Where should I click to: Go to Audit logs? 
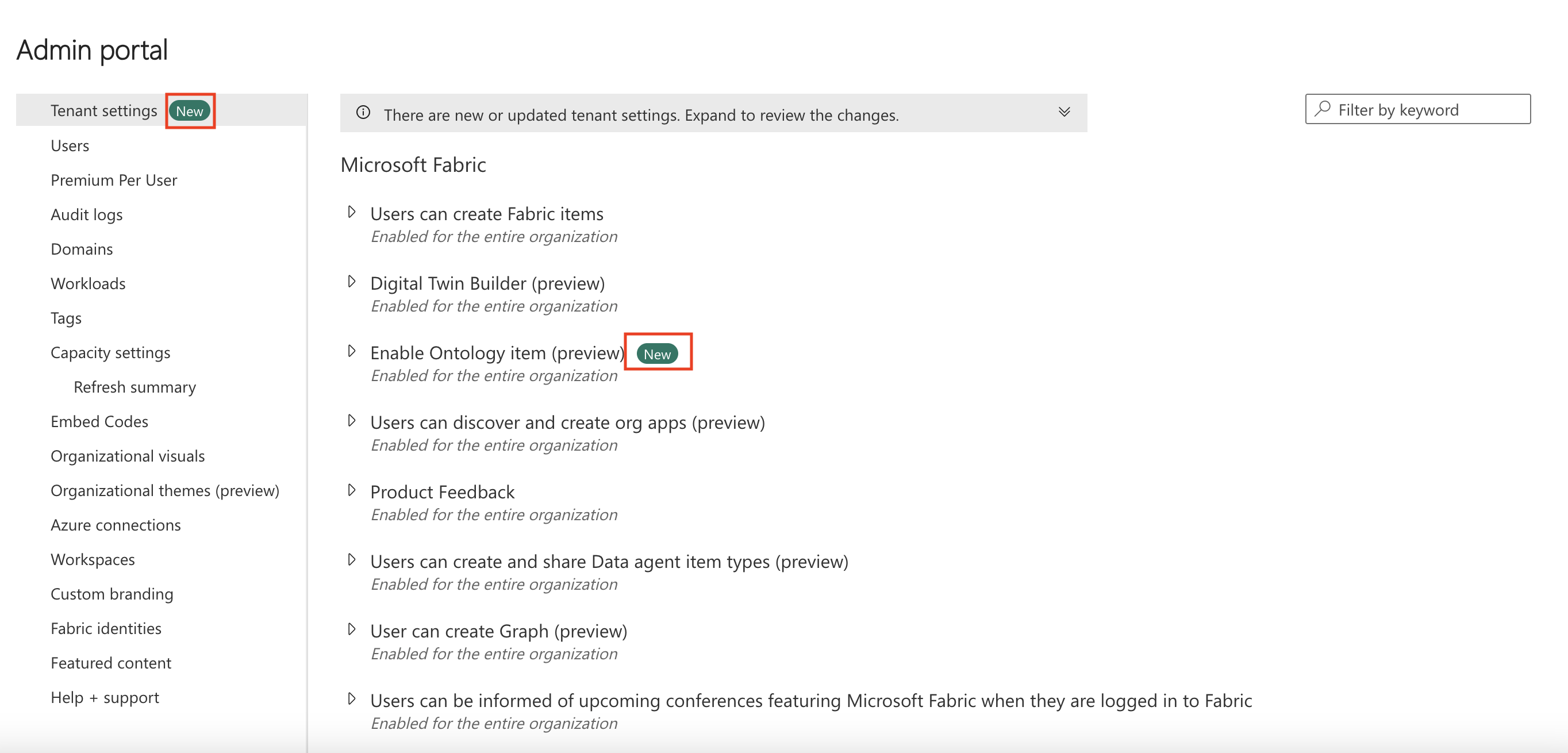pyautogui.click(x=86, y=215)
